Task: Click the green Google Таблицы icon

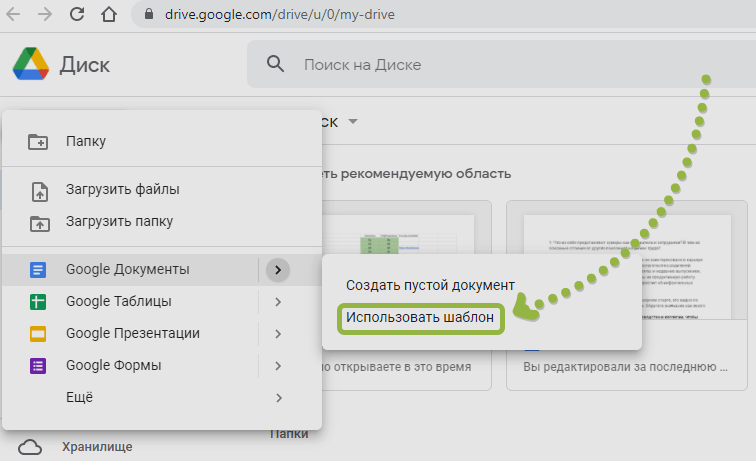Action: 39,301
